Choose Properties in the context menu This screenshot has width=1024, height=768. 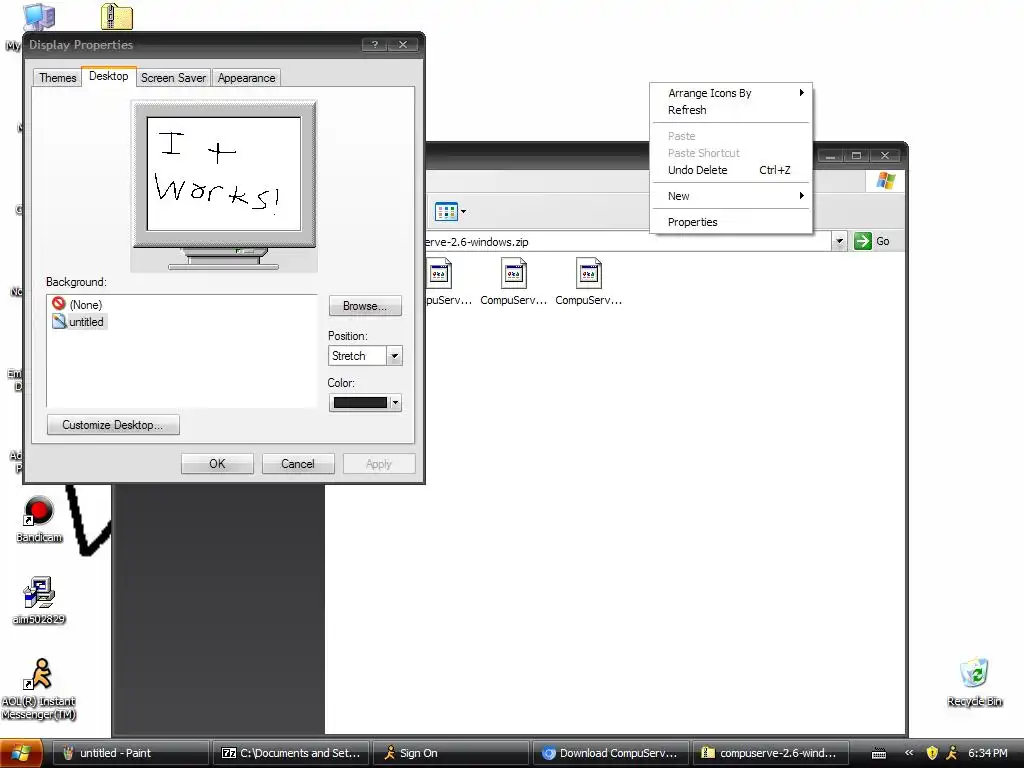click(731, 222)
